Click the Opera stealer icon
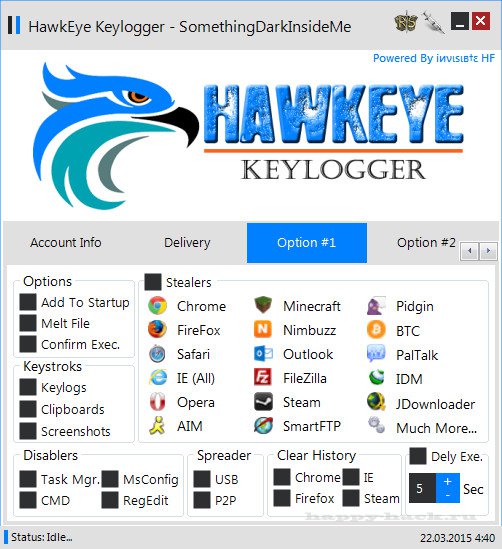 pos(157,402)
